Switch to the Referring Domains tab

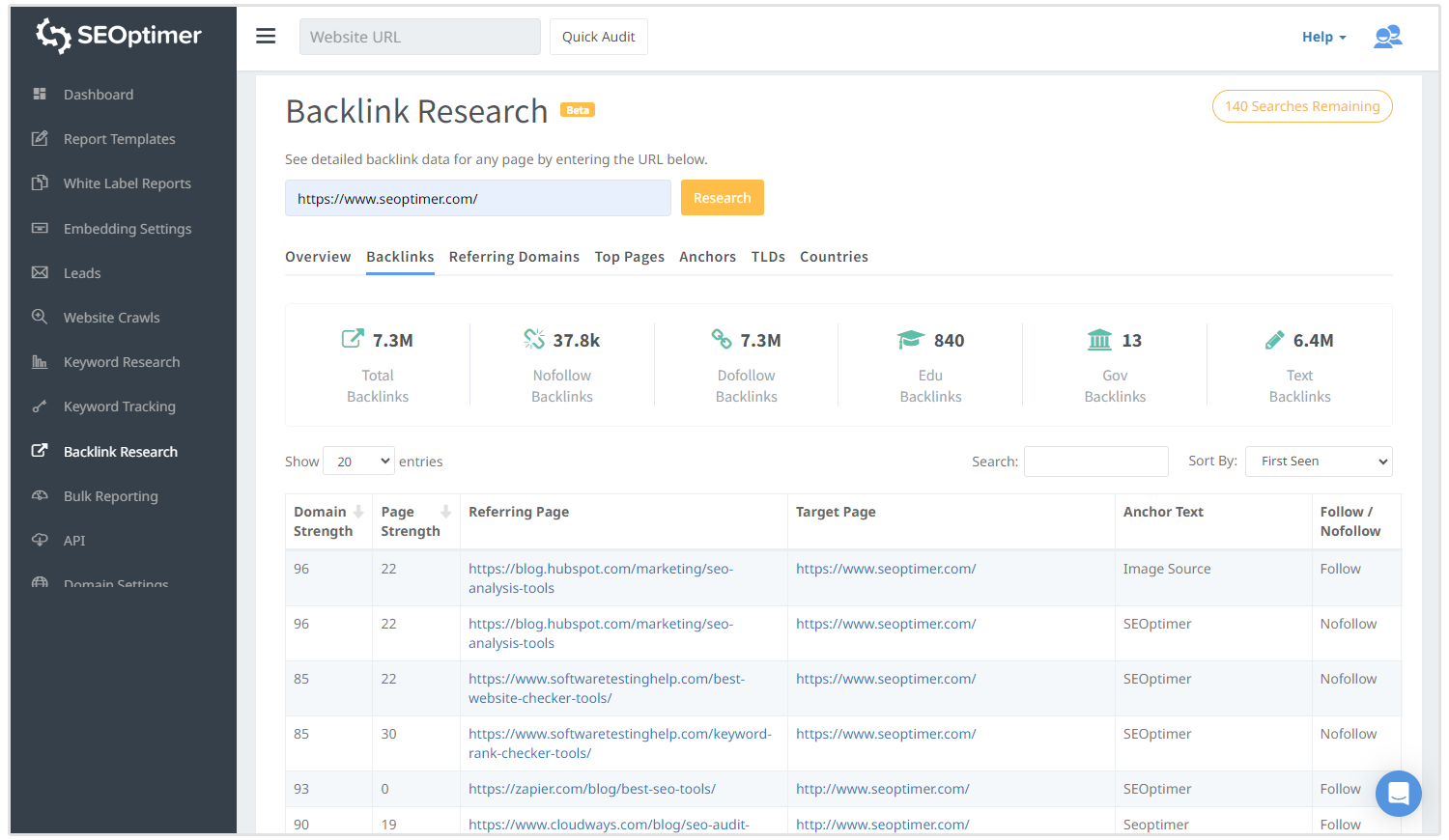tap(514, 257)
